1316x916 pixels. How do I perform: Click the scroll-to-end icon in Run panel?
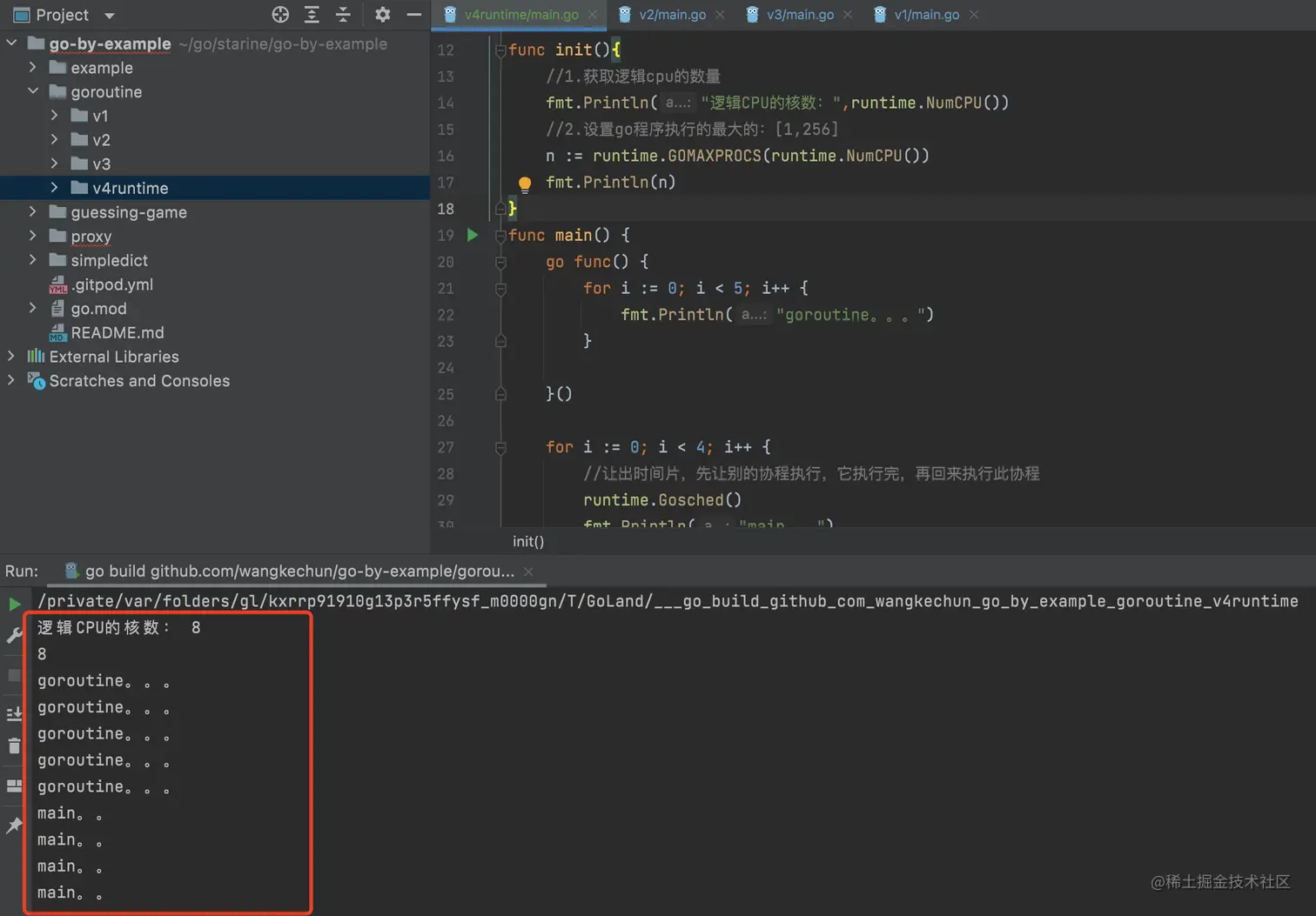click(x=15, y=714)
